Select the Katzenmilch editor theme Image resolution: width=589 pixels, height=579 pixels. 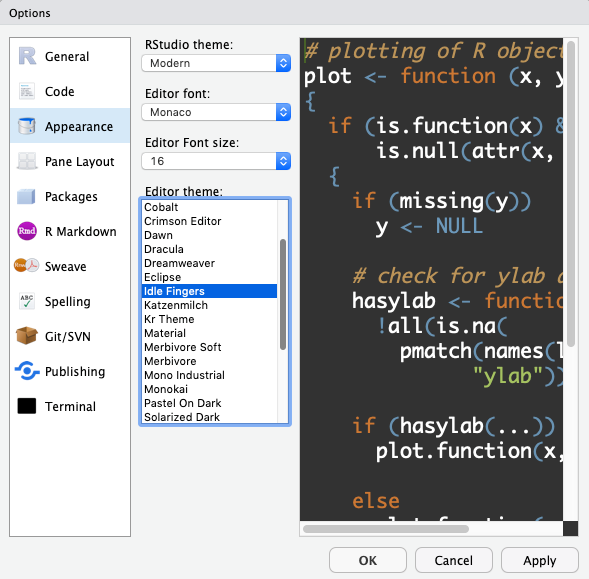pyautogui.click(x=210, y=305)
